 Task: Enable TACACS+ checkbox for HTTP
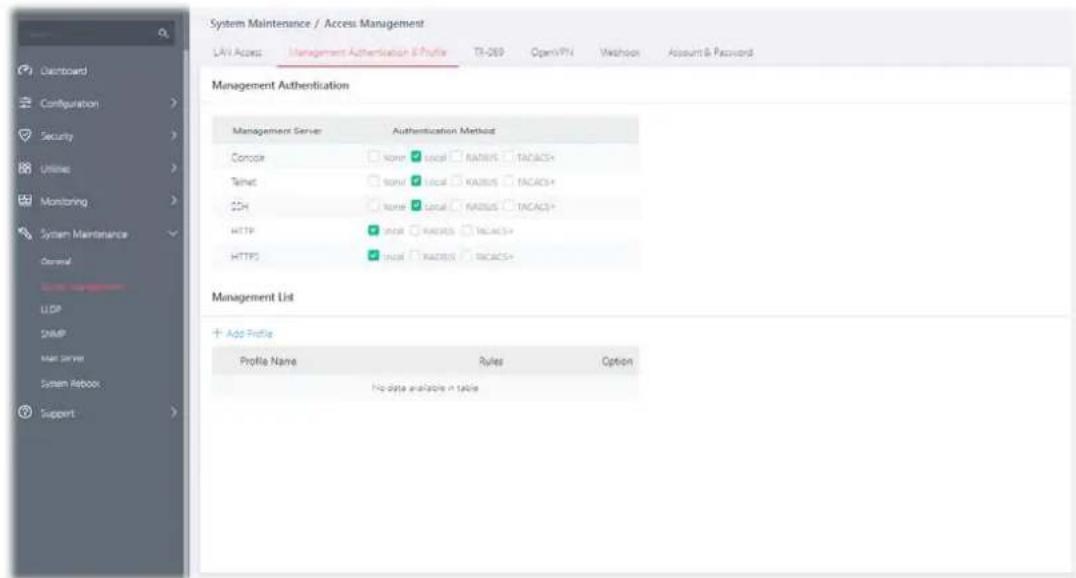[467, 230]
